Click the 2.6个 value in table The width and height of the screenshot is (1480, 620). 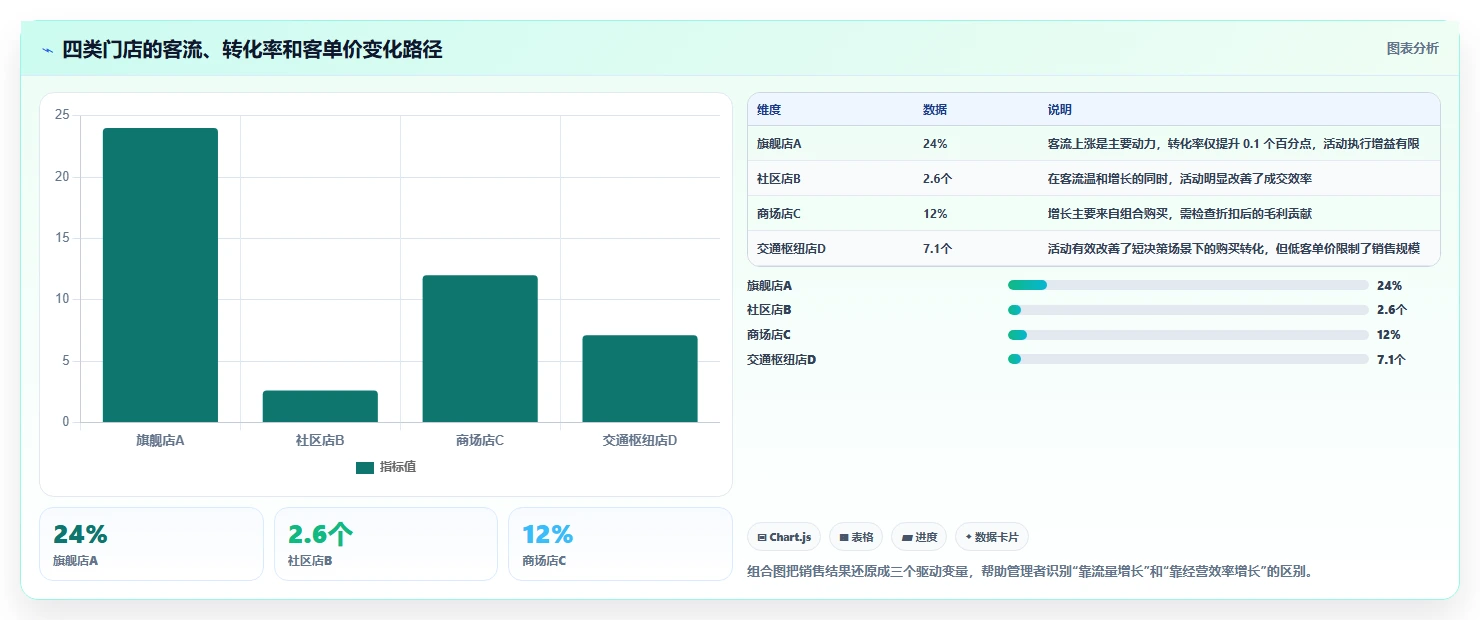[937, 178]
